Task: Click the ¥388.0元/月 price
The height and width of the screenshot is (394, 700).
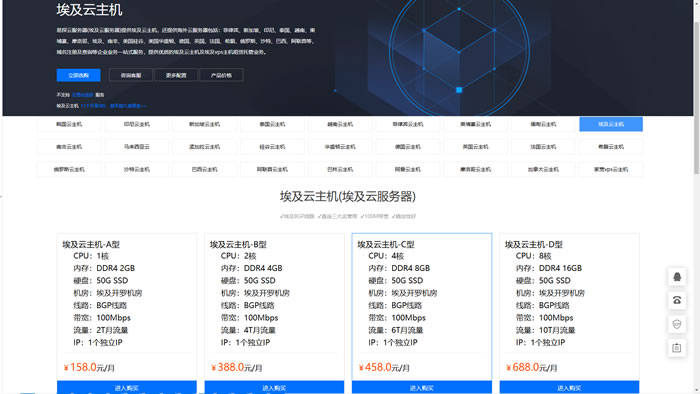Action: pyautogui.click(x=237, y=367)
